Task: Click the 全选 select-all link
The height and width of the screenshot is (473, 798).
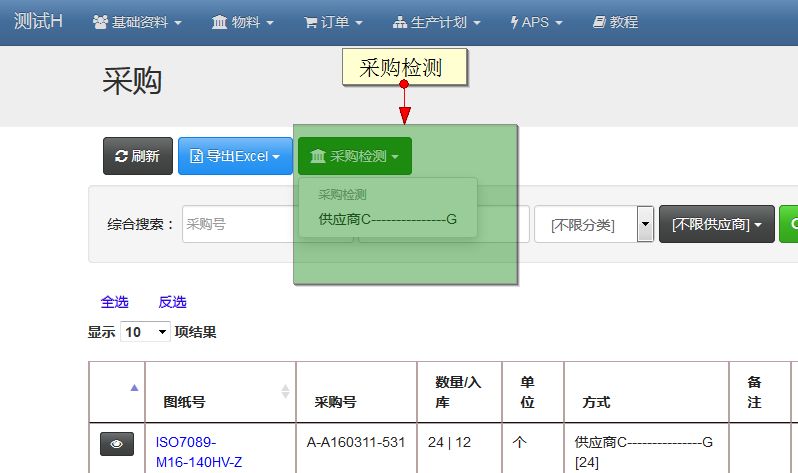Action: [x=114, y=302]
